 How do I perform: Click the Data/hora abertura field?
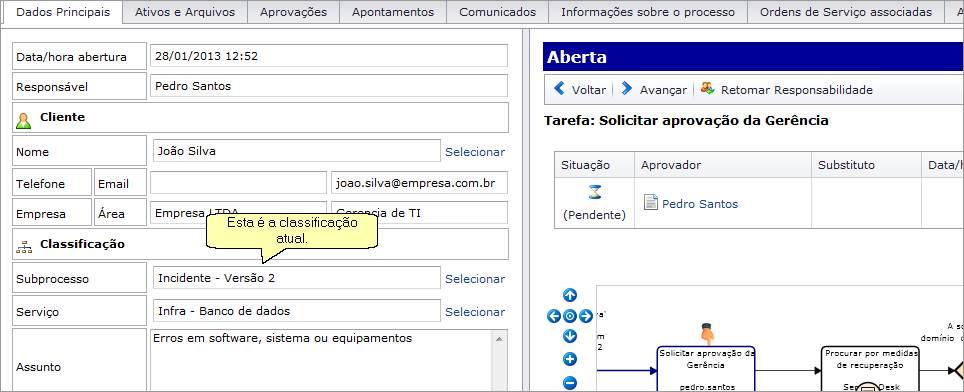pos(329,56)
